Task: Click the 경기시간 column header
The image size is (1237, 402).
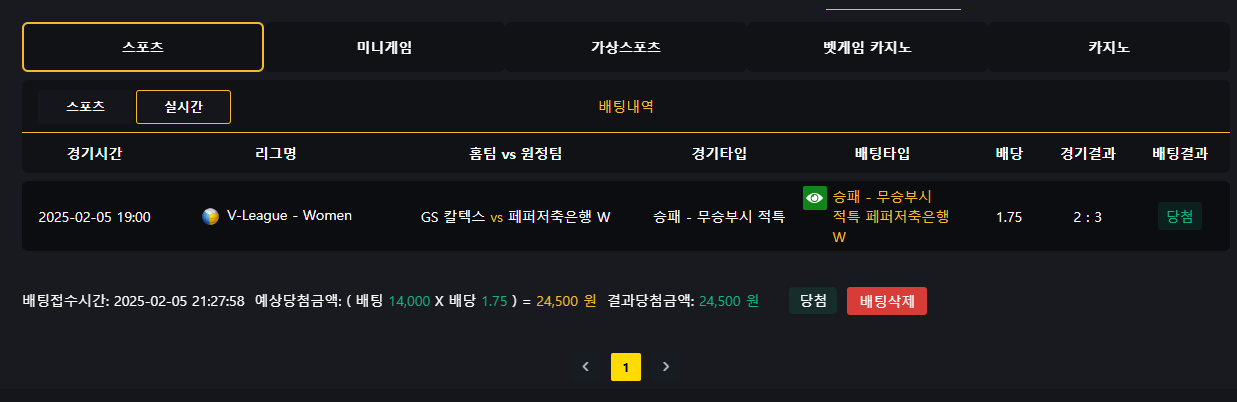Action: coord(95,154)
